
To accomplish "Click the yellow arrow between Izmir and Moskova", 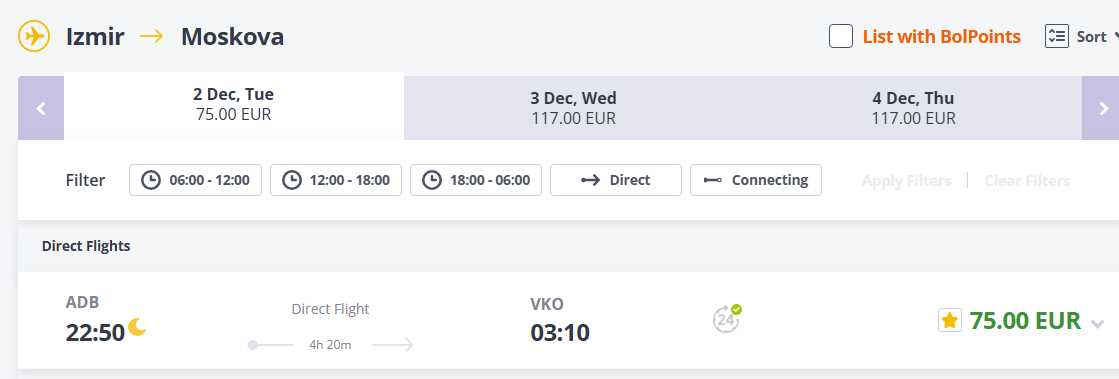I will click(x=152, y=36).
